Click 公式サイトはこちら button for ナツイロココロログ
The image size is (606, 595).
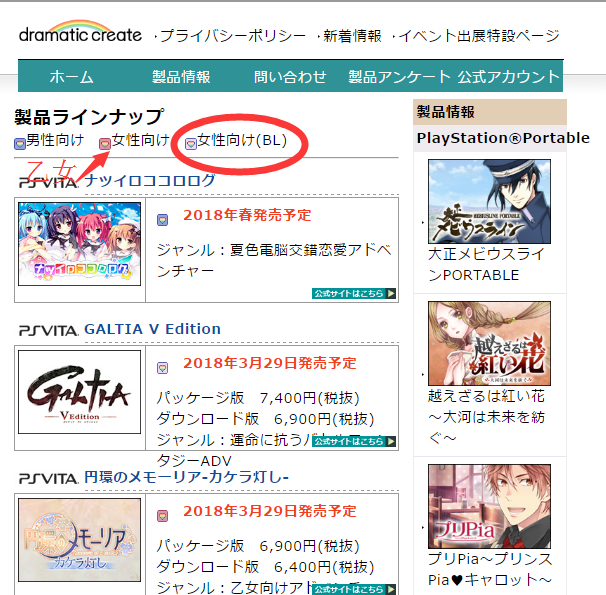(354, 293)
